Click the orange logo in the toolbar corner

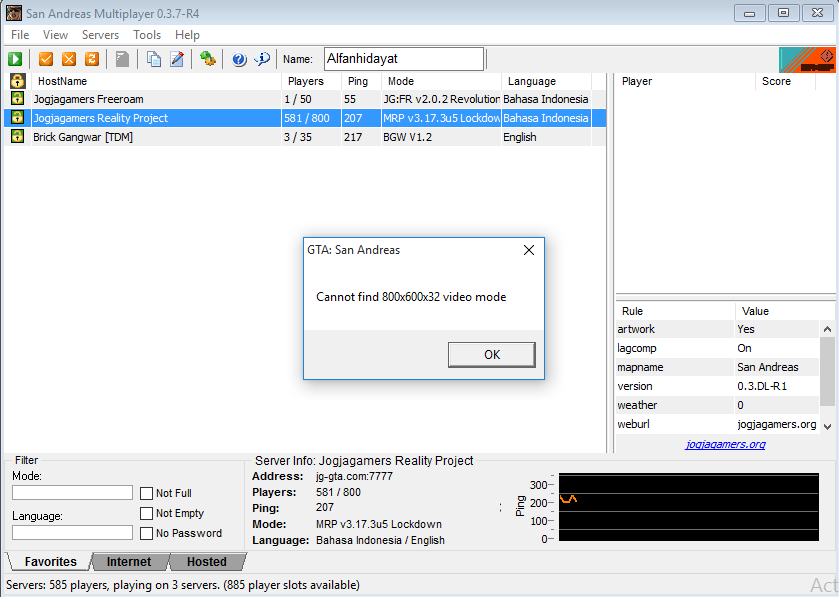coord(807,59)
